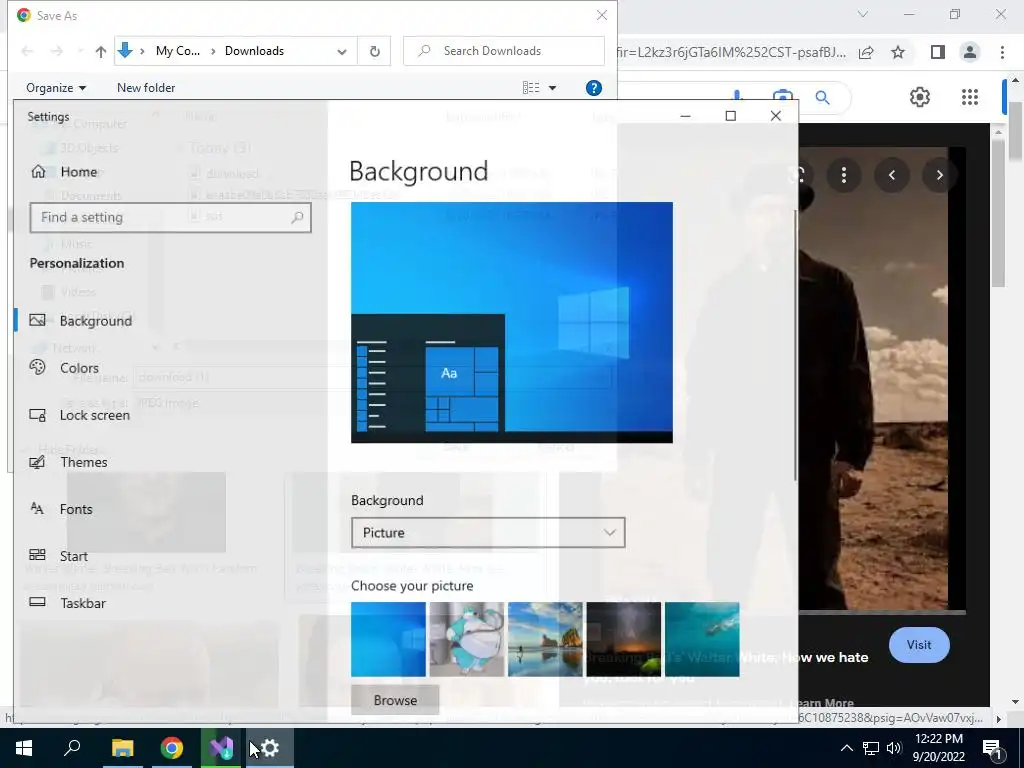Open Lock screen settings
This screenshot has width=1024, height=768.
(x=80, y=415)
